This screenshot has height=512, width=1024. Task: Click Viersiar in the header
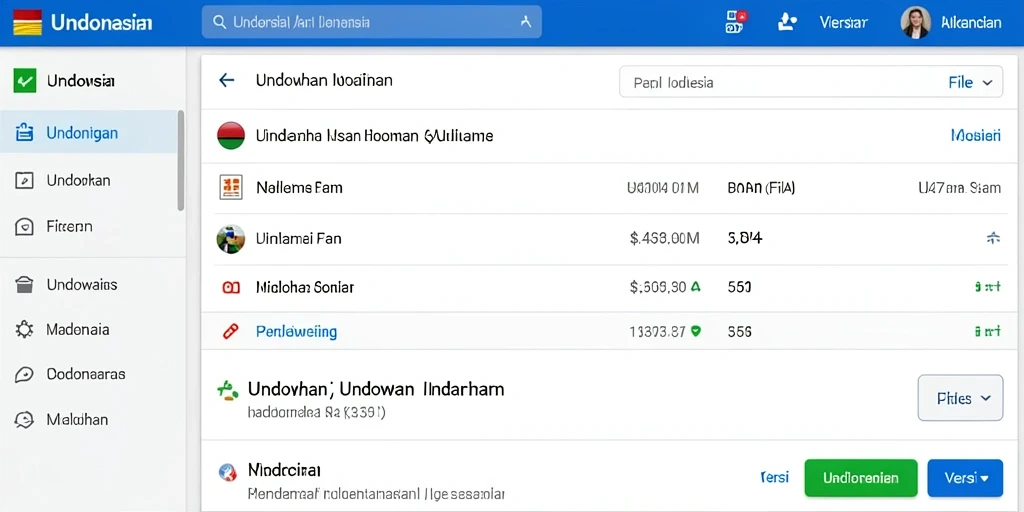843,23
